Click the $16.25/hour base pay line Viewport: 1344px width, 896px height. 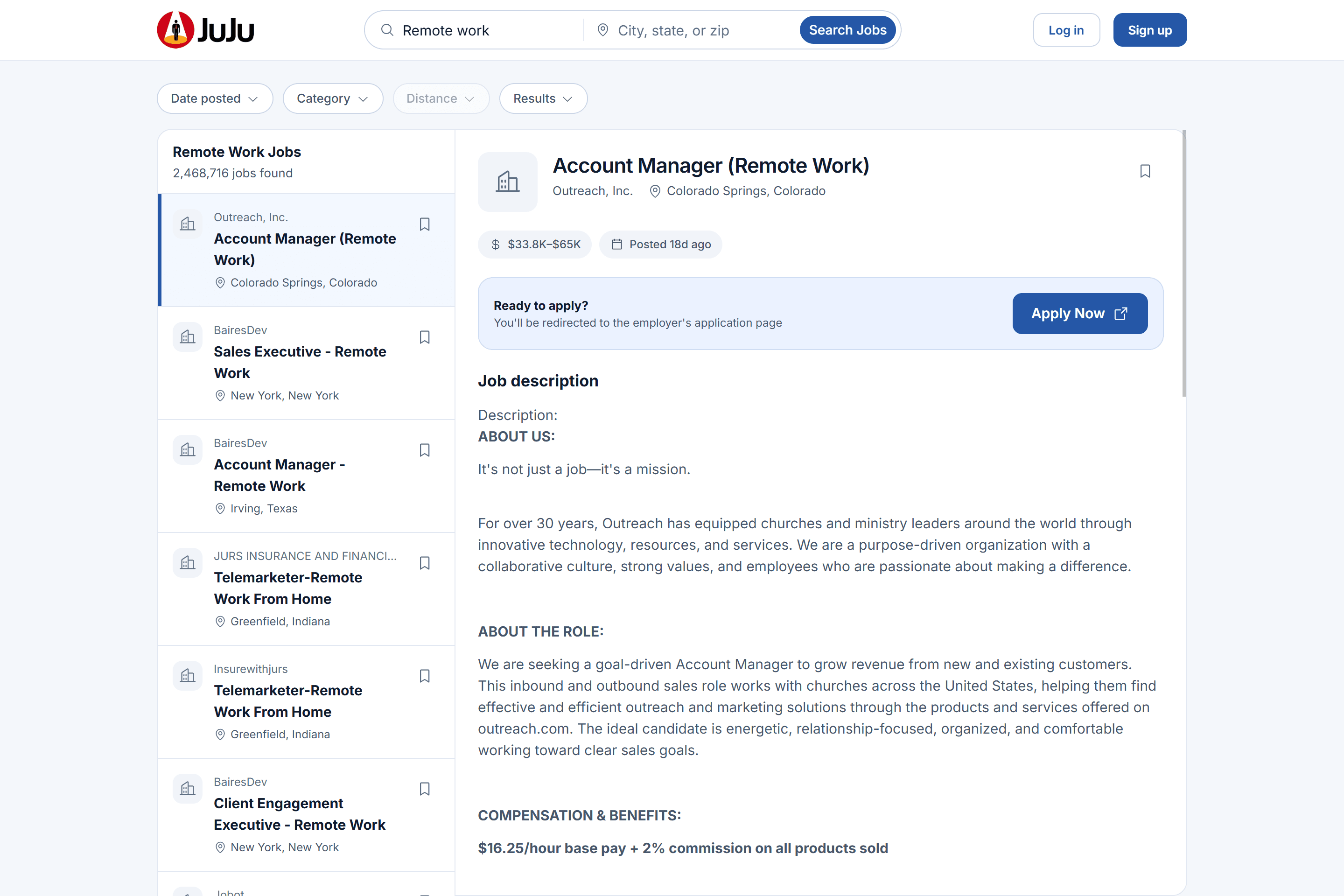(683, 848)
